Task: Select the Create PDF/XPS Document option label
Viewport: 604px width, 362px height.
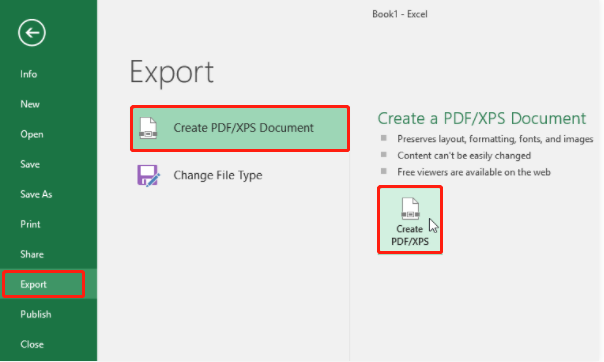Action: tap(243, 128)
